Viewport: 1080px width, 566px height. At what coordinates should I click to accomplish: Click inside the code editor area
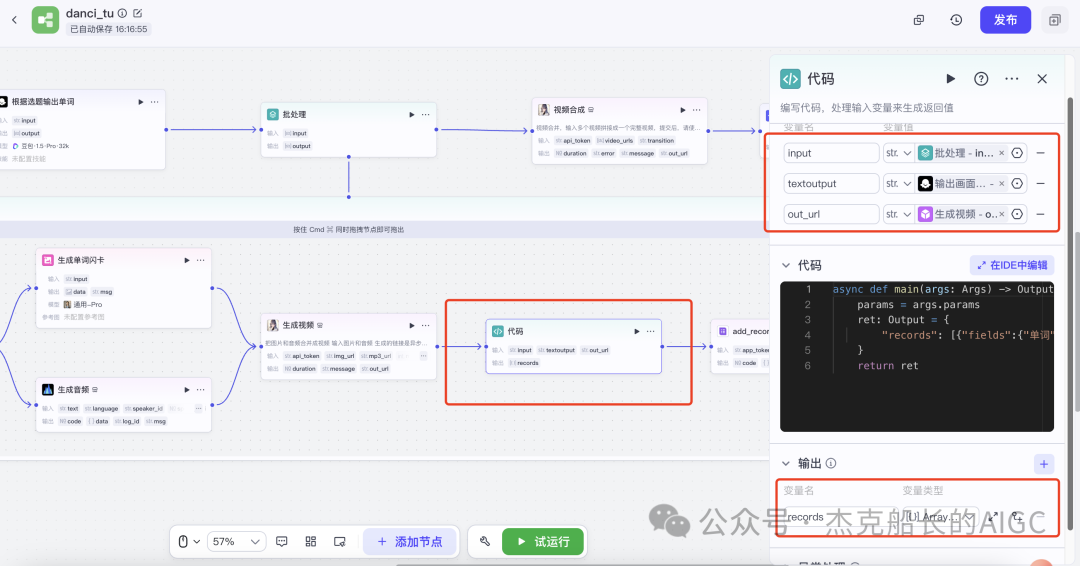point(917,356)
